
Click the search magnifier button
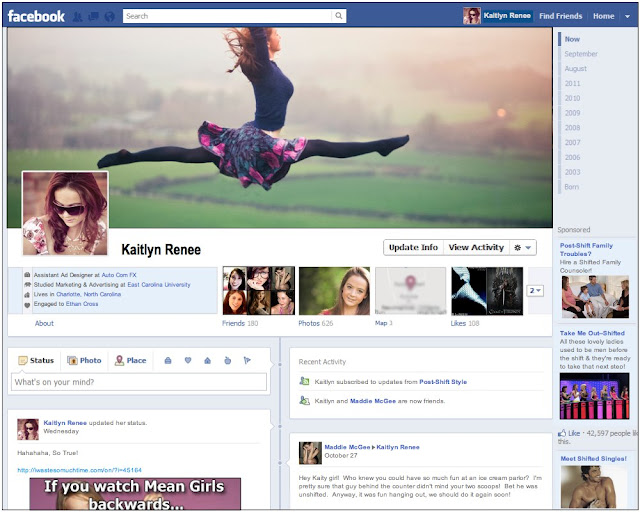[x=339, y=16]
